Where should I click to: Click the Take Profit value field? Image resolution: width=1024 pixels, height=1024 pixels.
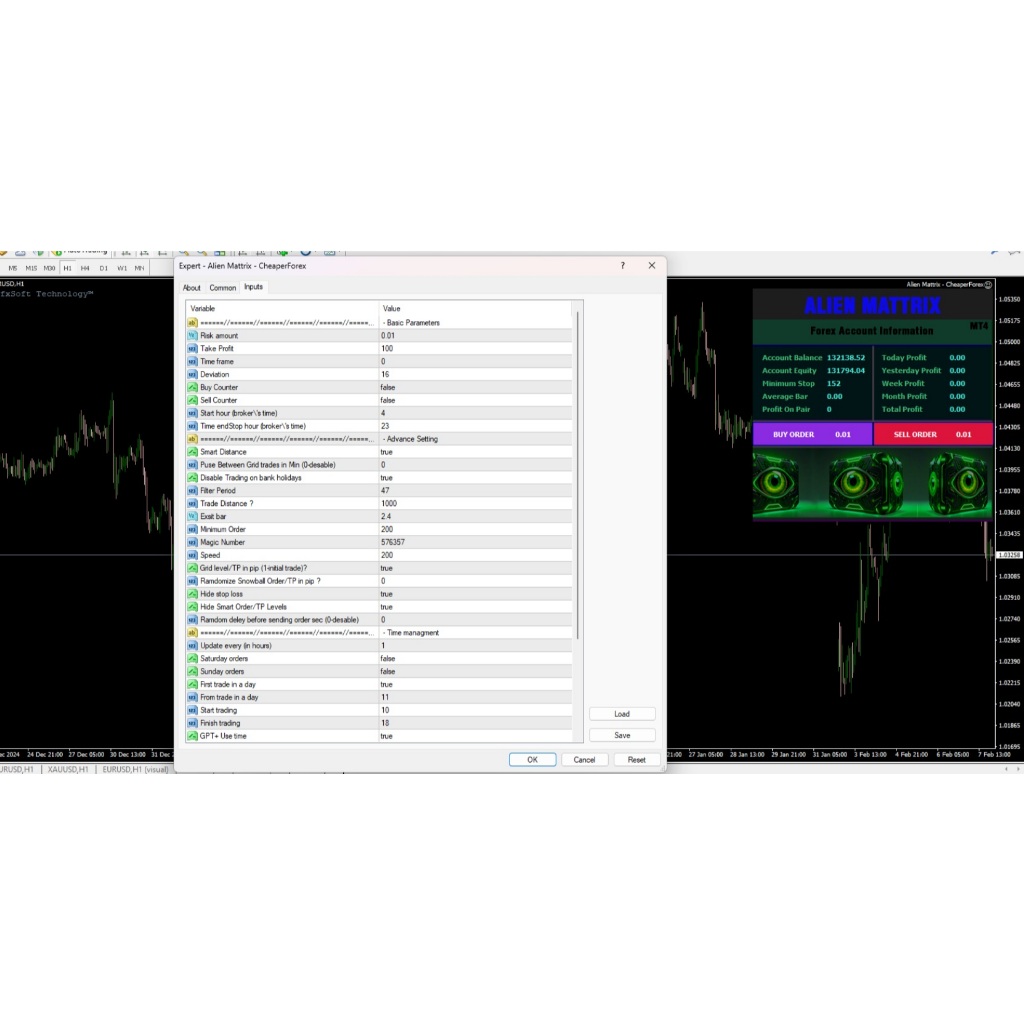click(x=475, y=349)
